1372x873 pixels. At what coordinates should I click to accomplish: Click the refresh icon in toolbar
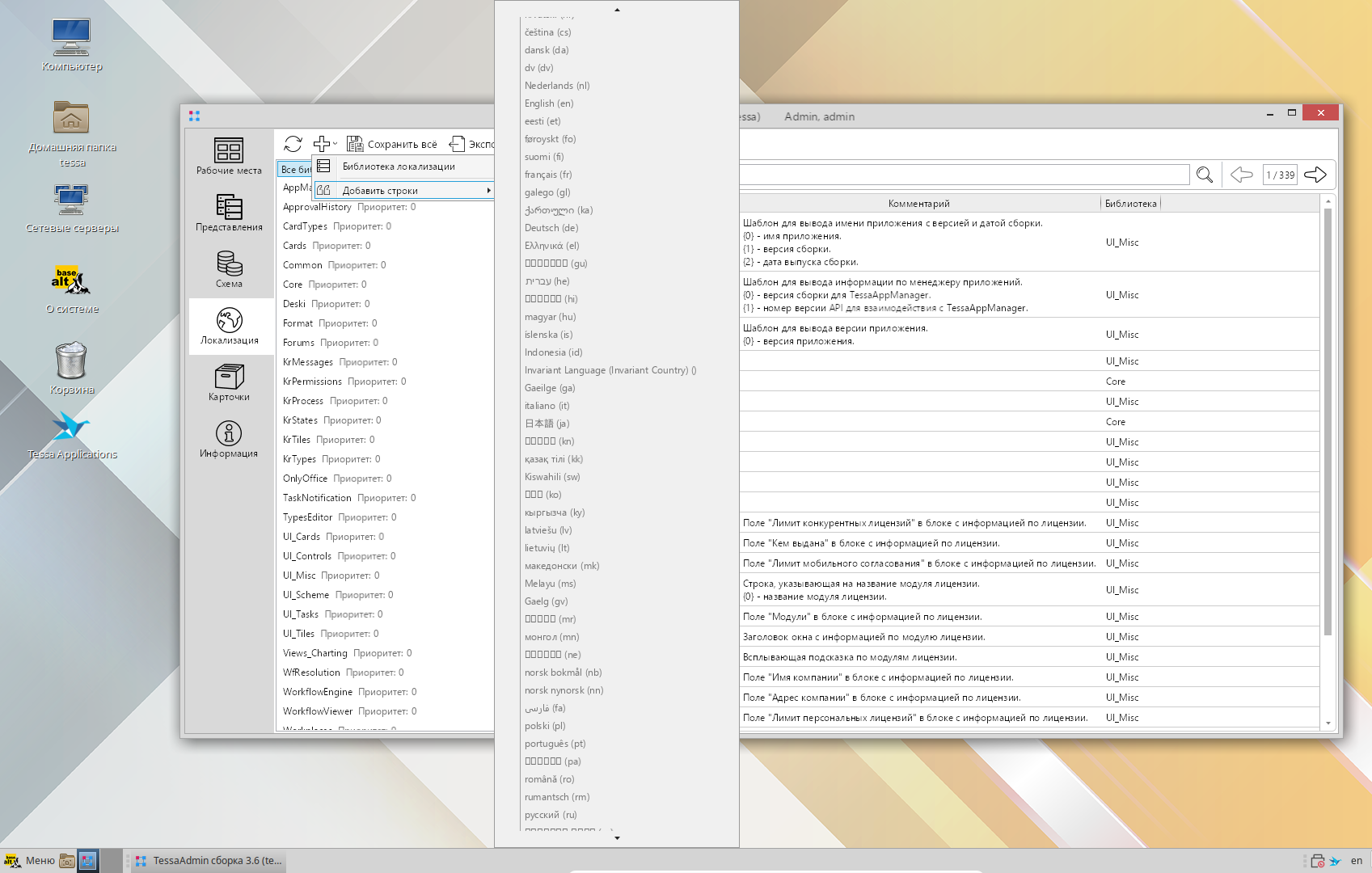(x=293, y=144)
